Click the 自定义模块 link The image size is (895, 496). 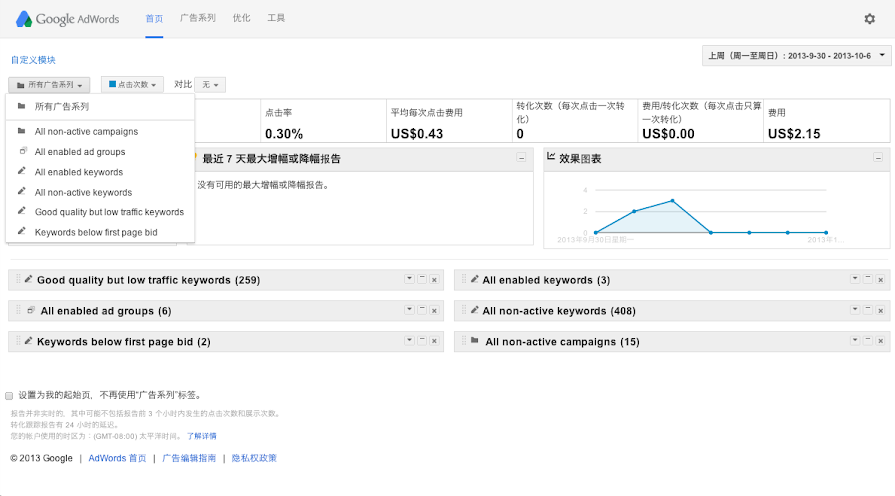(33, 60)
